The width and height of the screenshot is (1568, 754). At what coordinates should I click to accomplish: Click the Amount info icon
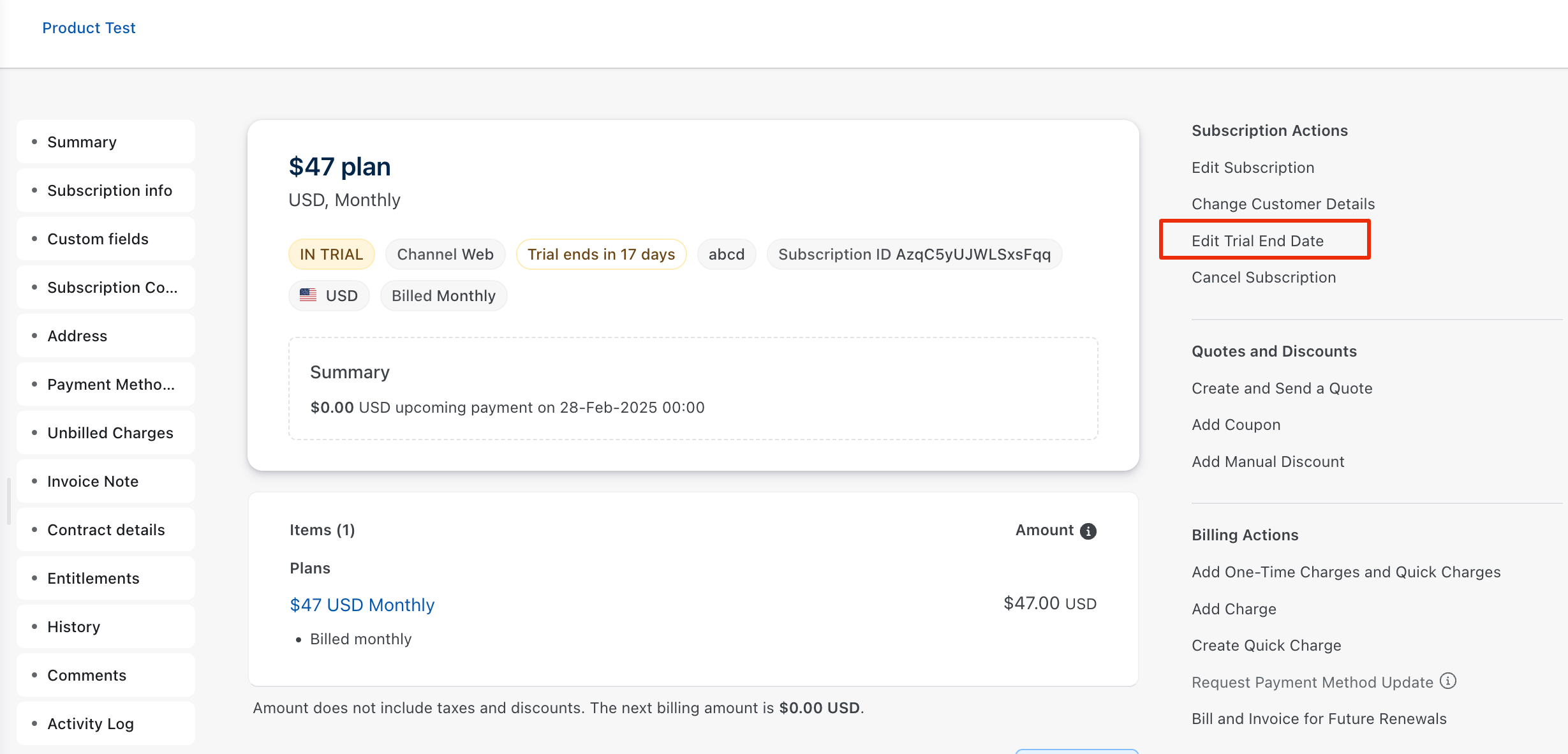click(x=1088, y=531)
